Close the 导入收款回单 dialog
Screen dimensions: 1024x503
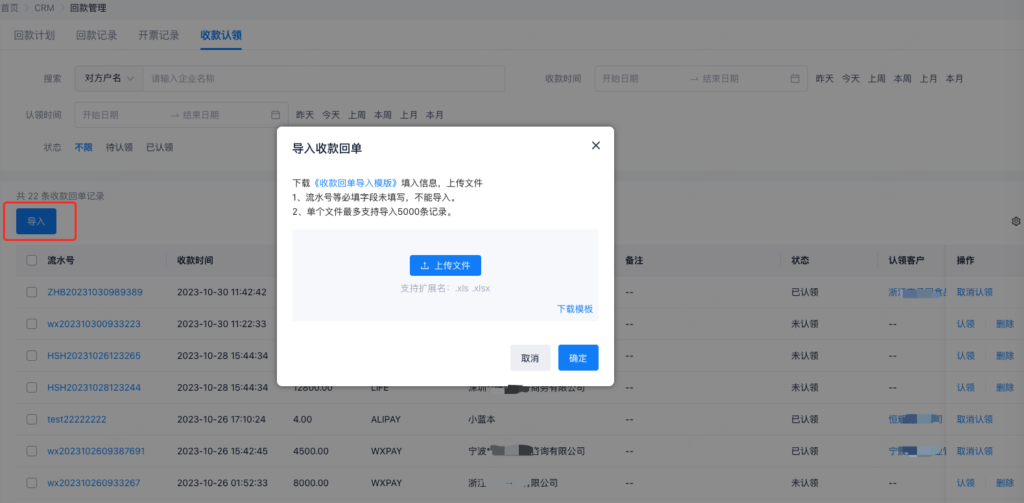click(x=596, y=146)
